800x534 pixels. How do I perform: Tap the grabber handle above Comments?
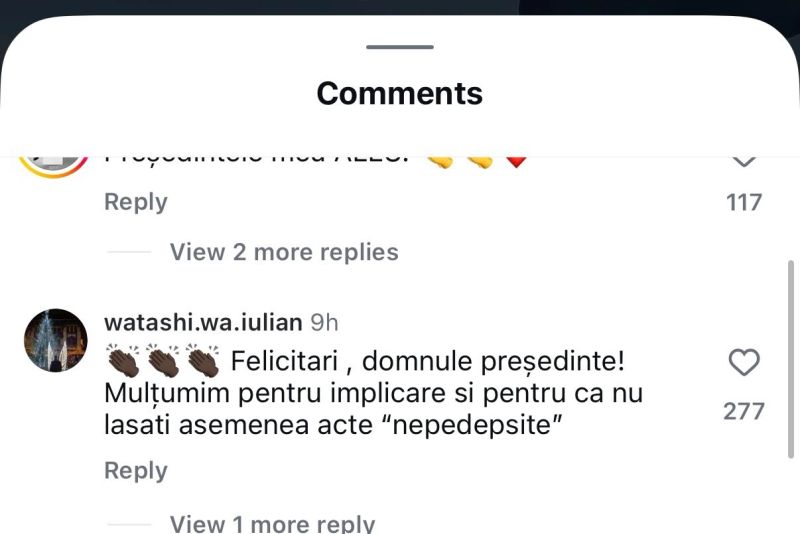pos(400,47)
